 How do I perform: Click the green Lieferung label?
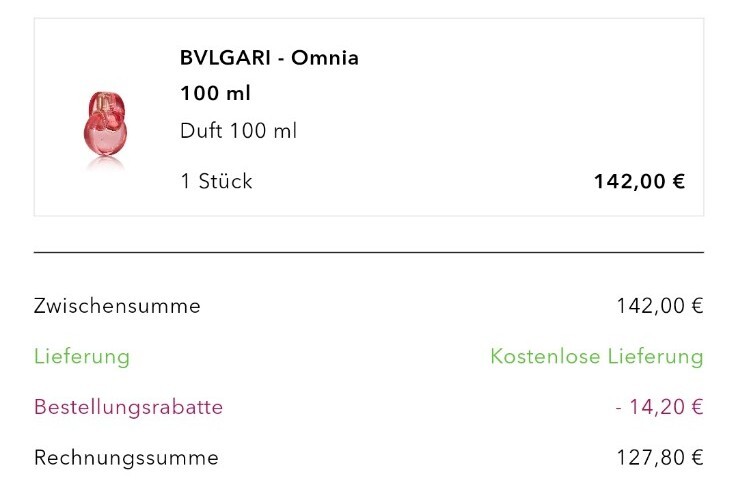(82, 356)
